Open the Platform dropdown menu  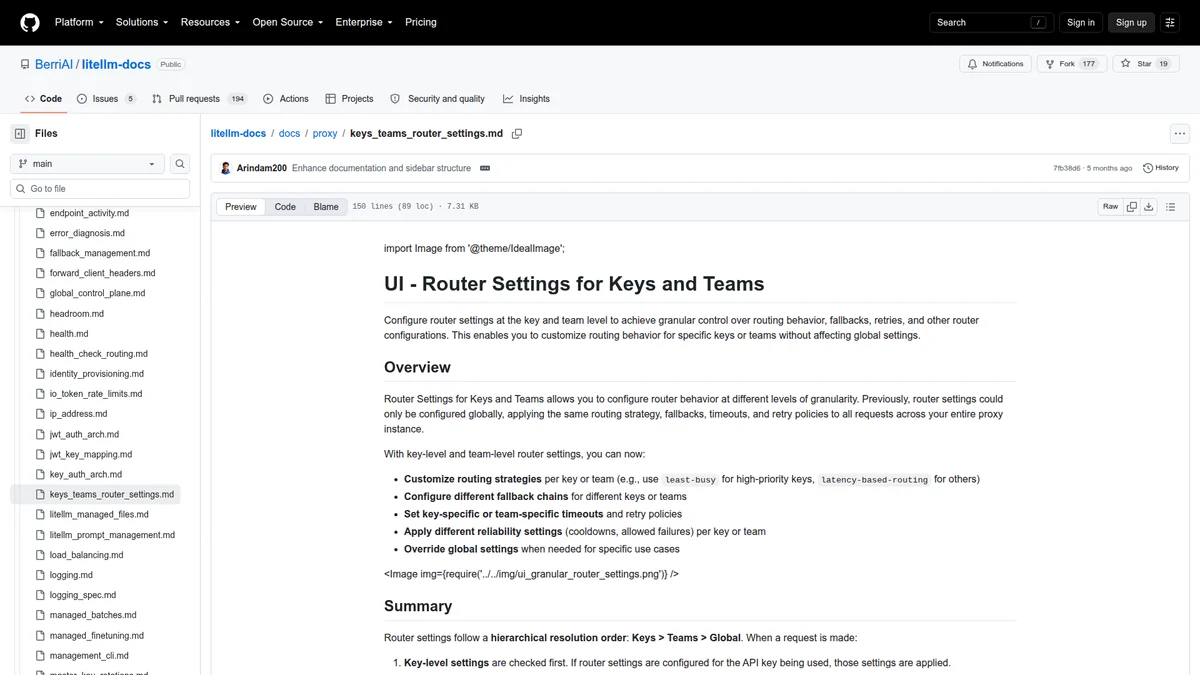pos(79,22)
